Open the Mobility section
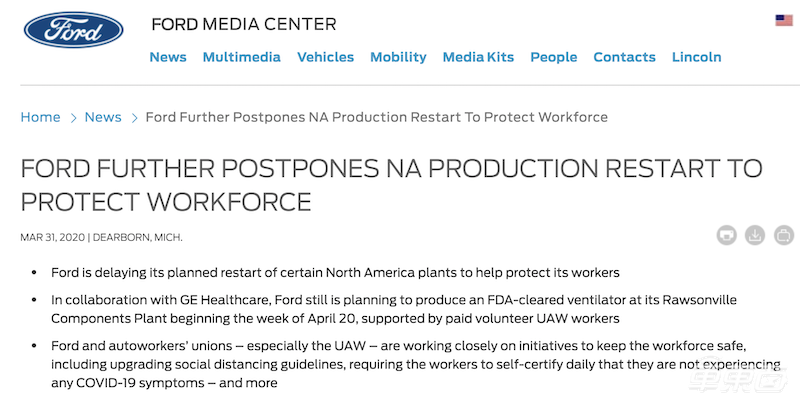This screenshot has height=405, width=800. tap(398, 57)
